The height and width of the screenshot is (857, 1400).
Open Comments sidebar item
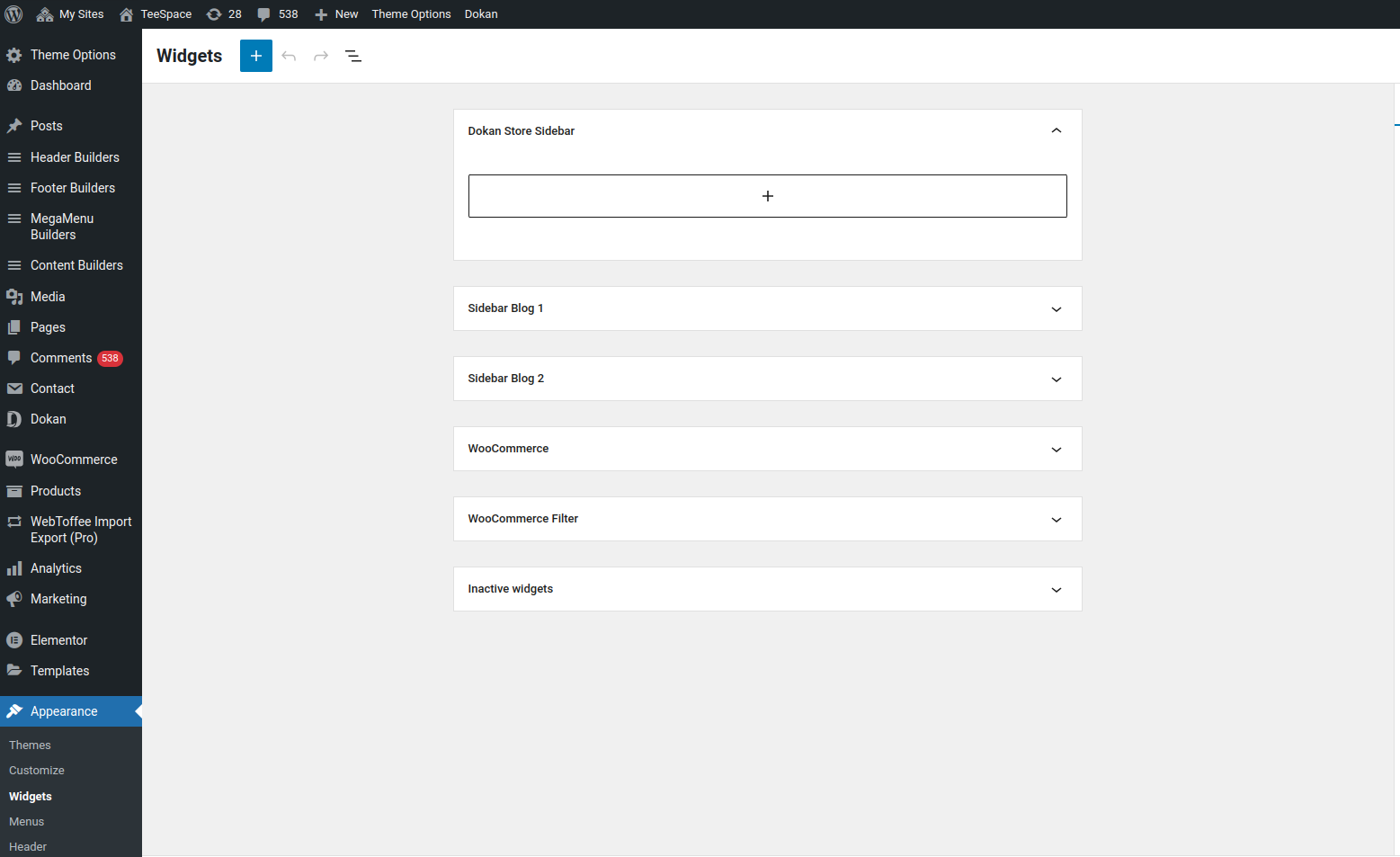(x=71, y=358)
